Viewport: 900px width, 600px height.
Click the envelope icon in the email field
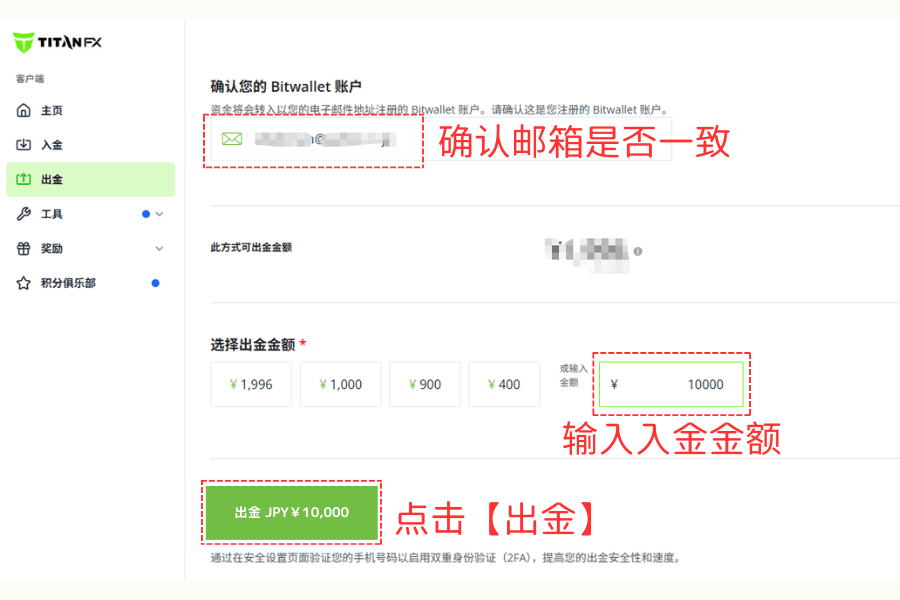[231, 140]
